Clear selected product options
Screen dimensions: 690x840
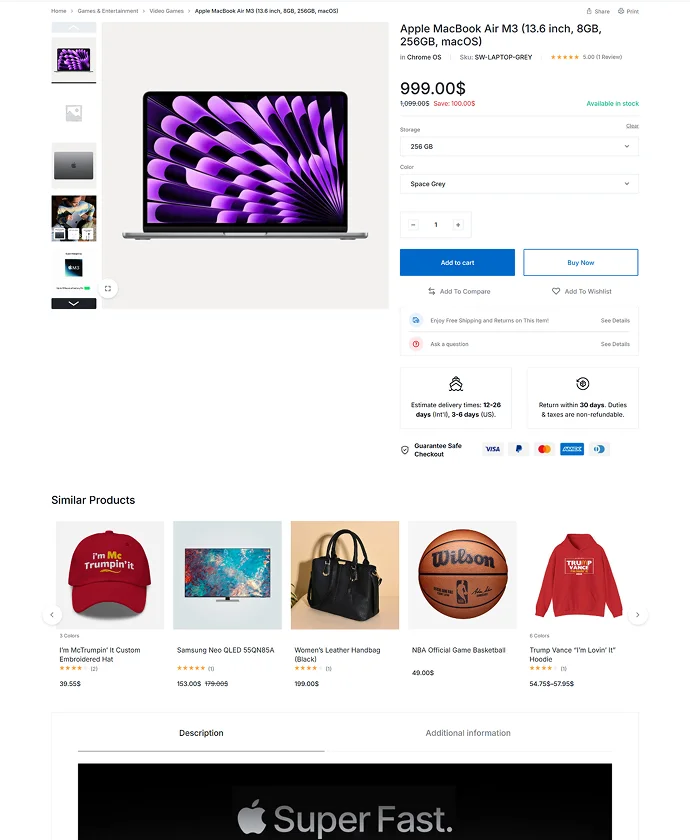pos(632,126)
